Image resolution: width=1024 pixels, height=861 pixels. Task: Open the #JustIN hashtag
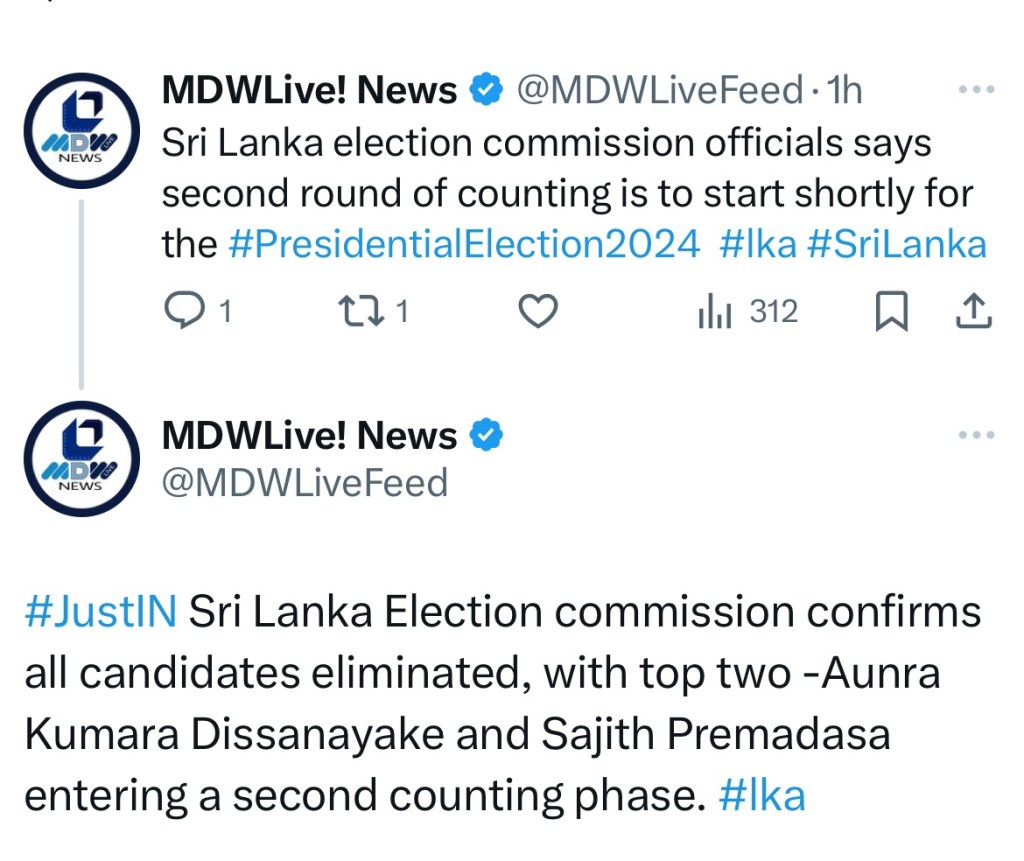click(x=100, y=611)
